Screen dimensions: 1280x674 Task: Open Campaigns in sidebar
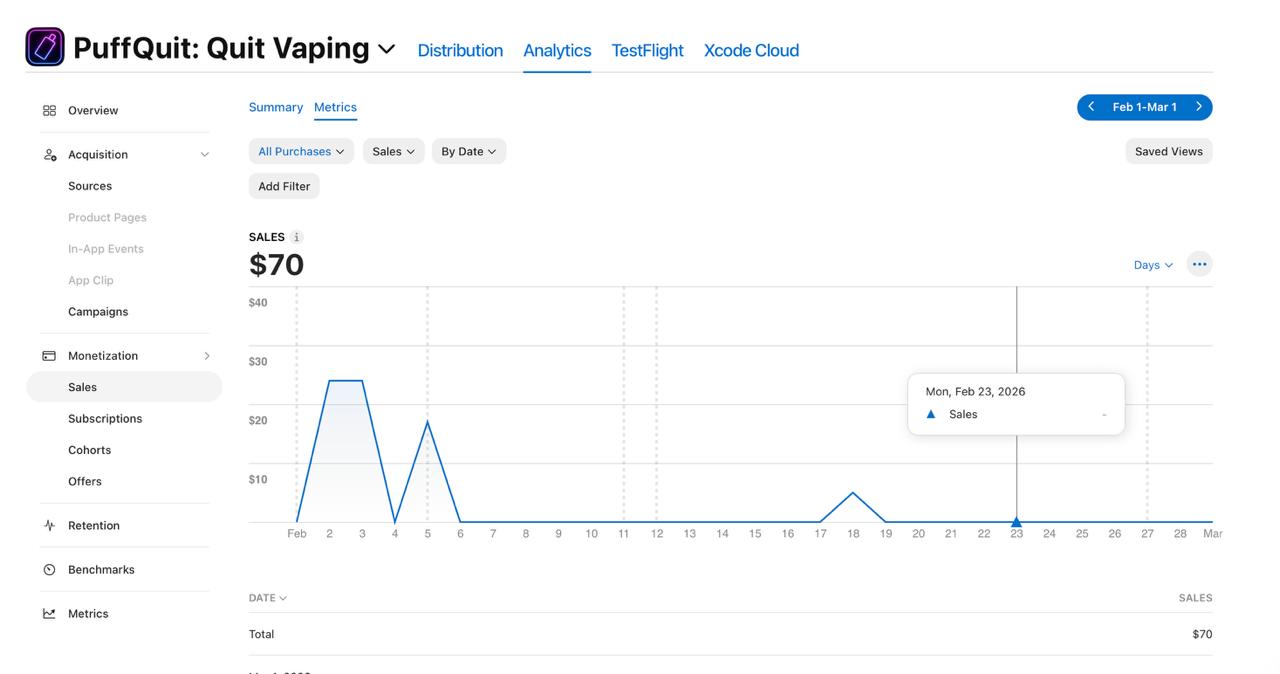tap(98, 312)
